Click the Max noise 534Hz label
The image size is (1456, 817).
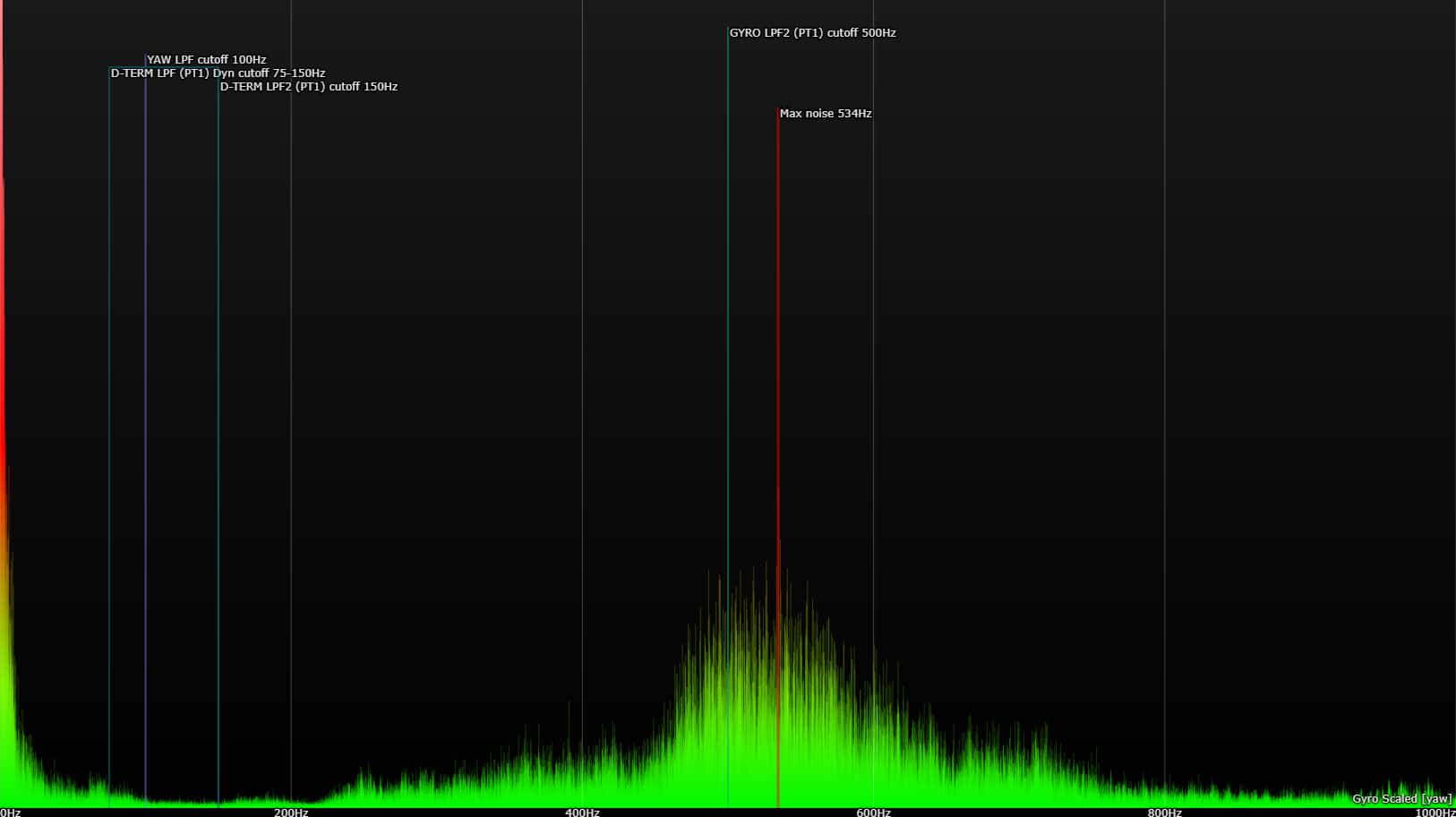tap(825, 114)
